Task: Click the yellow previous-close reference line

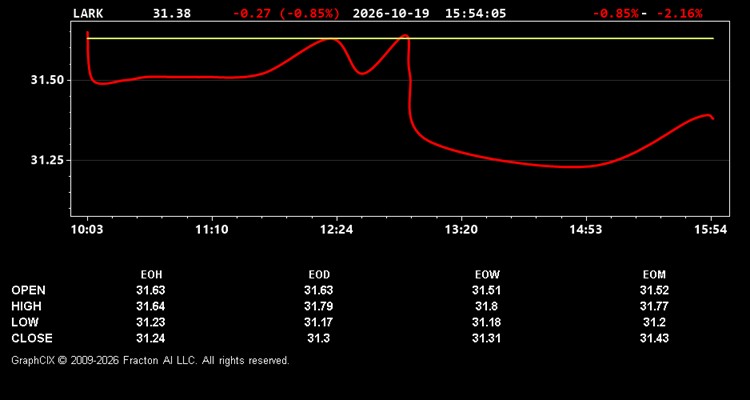Action: (x=400, y=38)
